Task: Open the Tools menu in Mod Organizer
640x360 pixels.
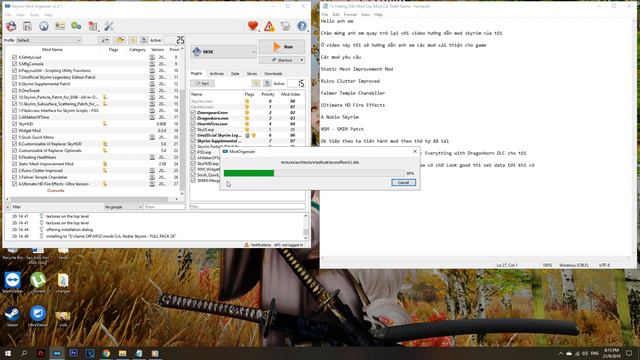Action: 34,15
